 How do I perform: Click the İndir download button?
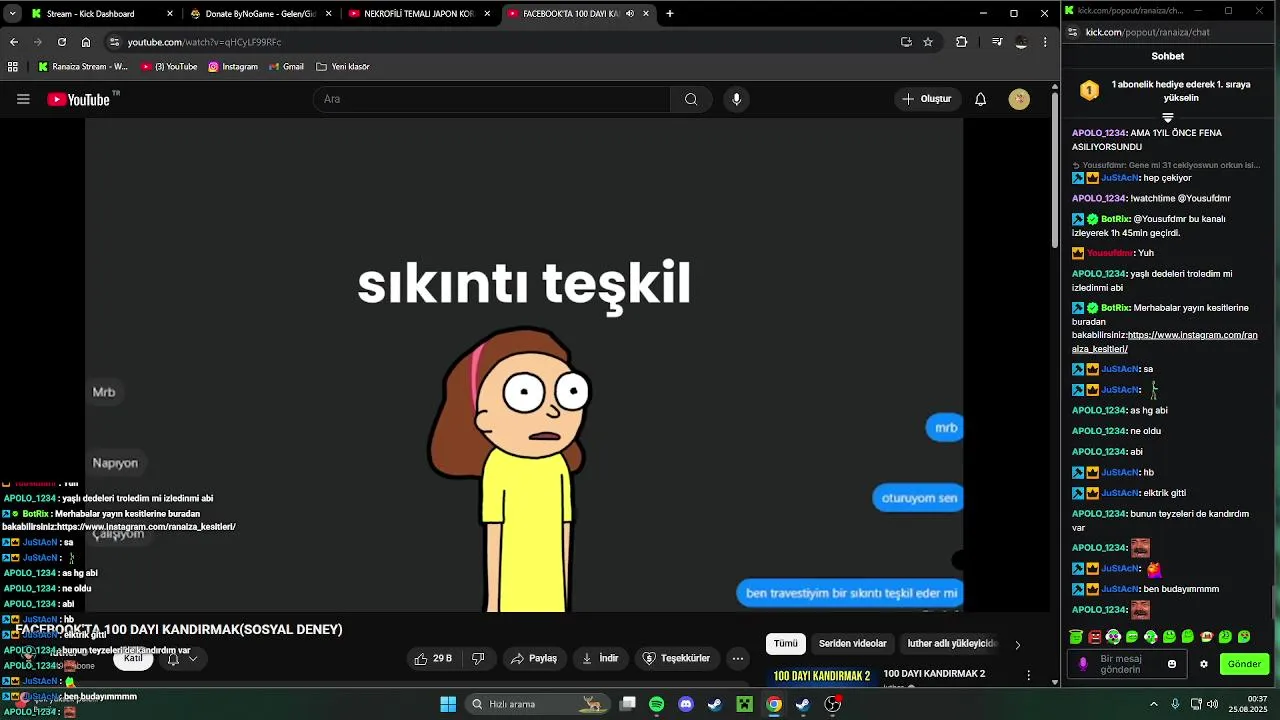601,658
